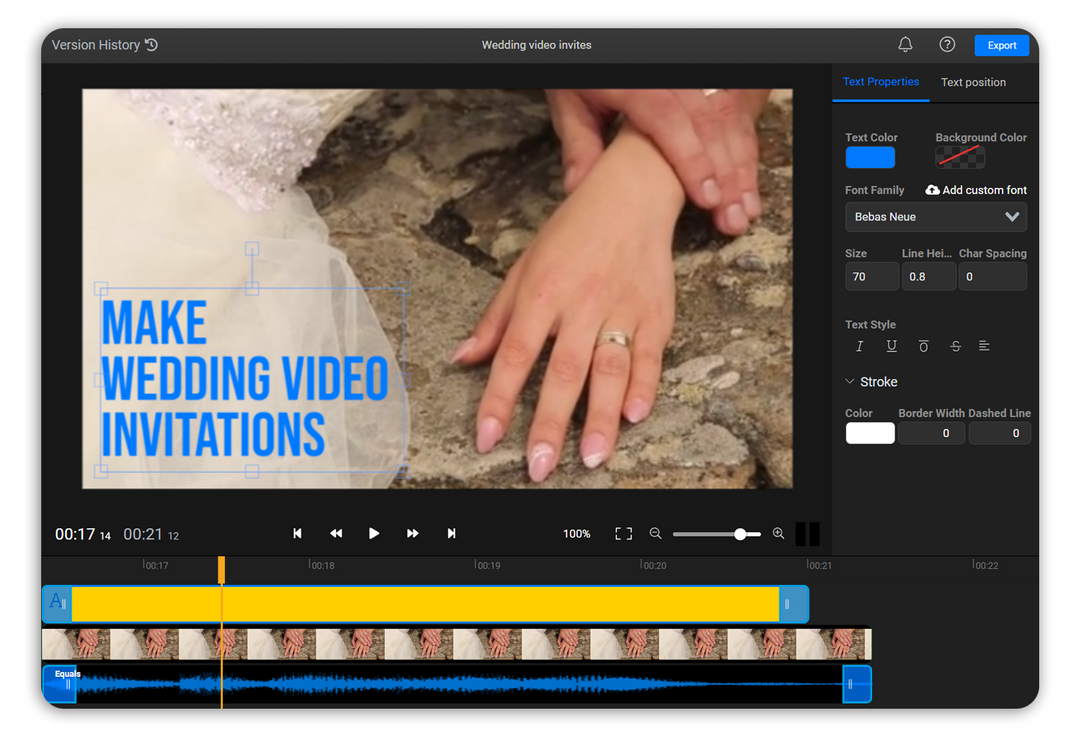The height and width of the screenshot is (737, 1080).
Task: Click Add custom font
Action: pos(975,189)
